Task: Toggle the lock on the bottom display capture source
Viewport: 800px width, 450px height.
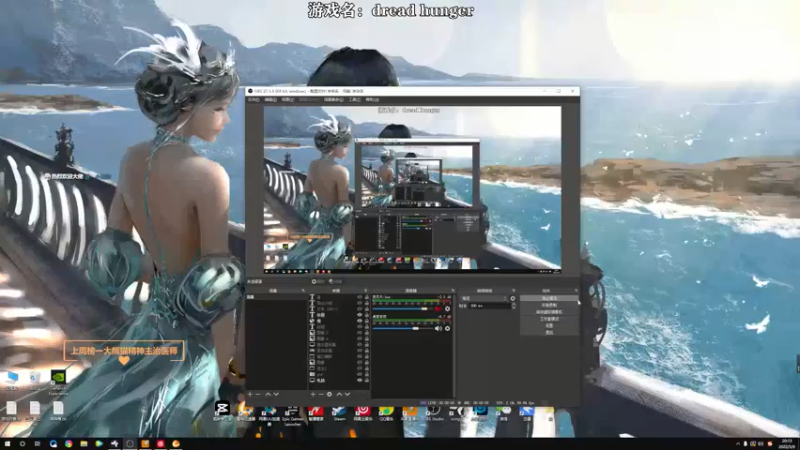Action: pyautogui.click(x=367, y=380)
